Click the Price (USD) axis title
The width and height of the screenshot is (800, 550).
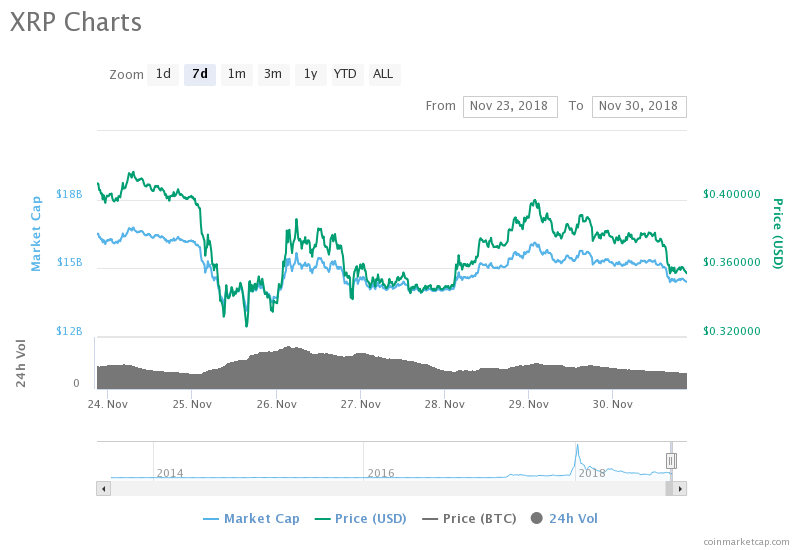pos(777,234)
